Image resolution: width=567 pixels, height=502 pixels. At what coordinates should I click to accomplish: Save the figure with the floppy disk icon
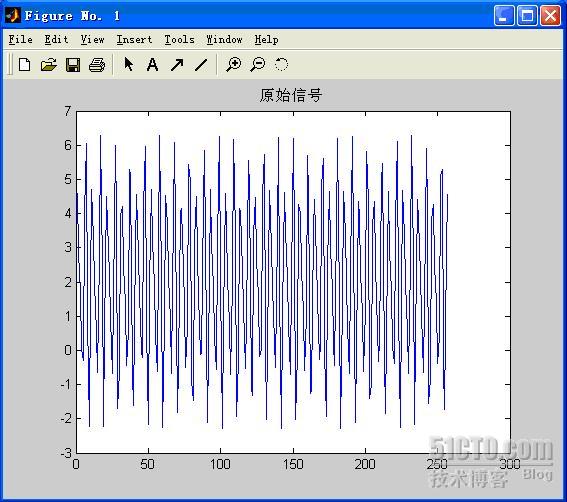pyautogui.click(x=73, y=65)
